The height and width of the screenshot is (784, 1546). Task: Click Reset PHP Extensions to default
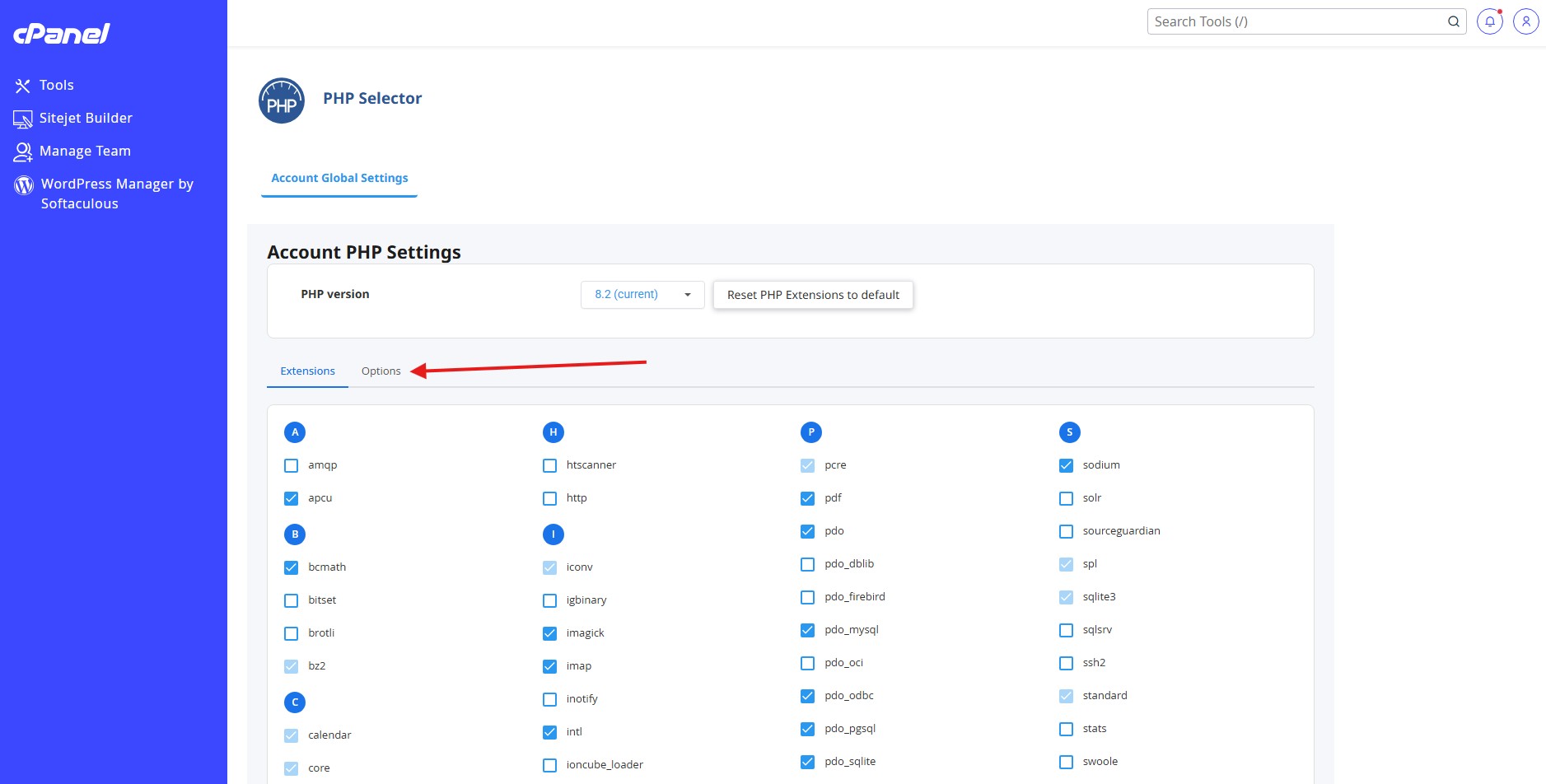(813, 295)
